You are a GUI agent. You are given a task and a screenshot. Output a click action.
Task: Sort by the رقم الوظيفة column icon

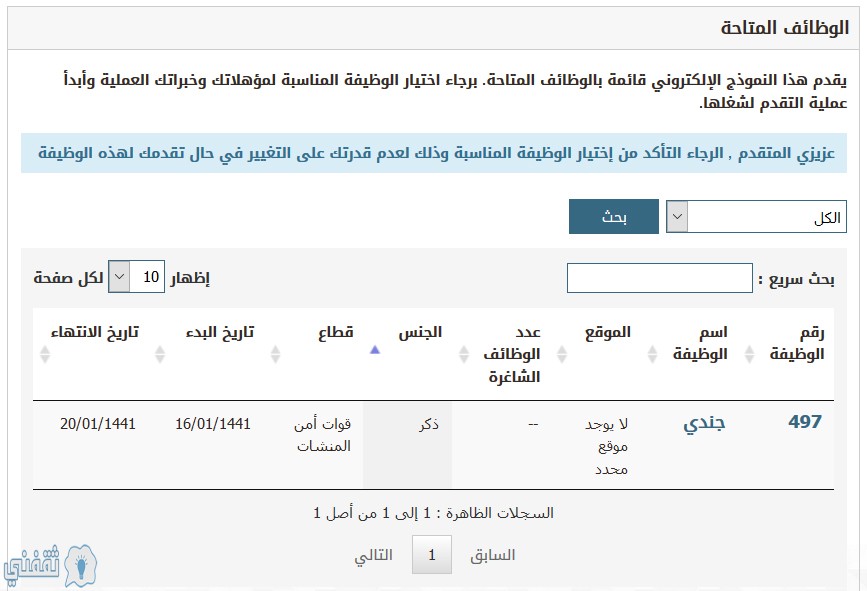[x=749, y=354]
